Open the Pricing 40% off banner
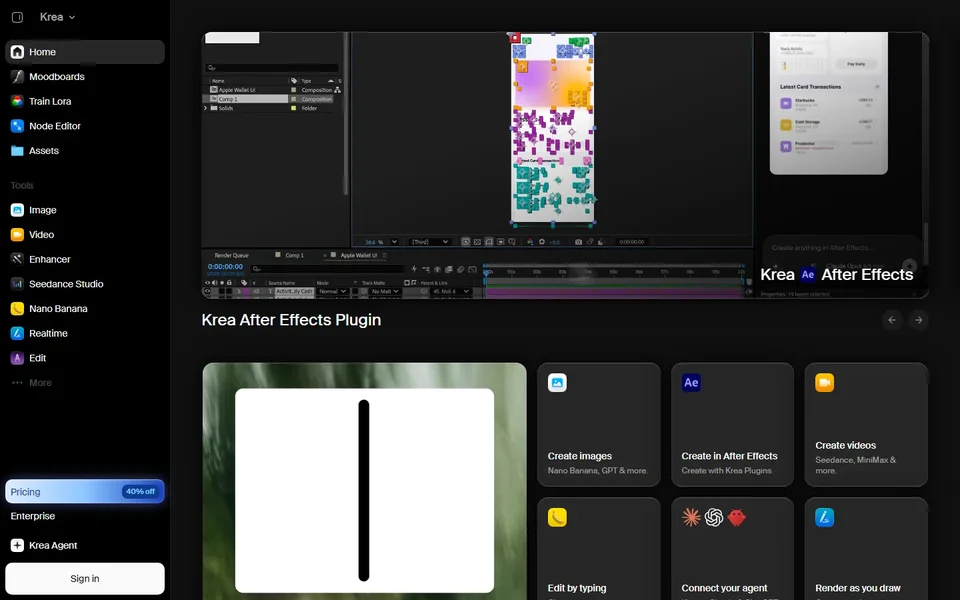This screenshot has height=600, width=960. coord(84,492)
